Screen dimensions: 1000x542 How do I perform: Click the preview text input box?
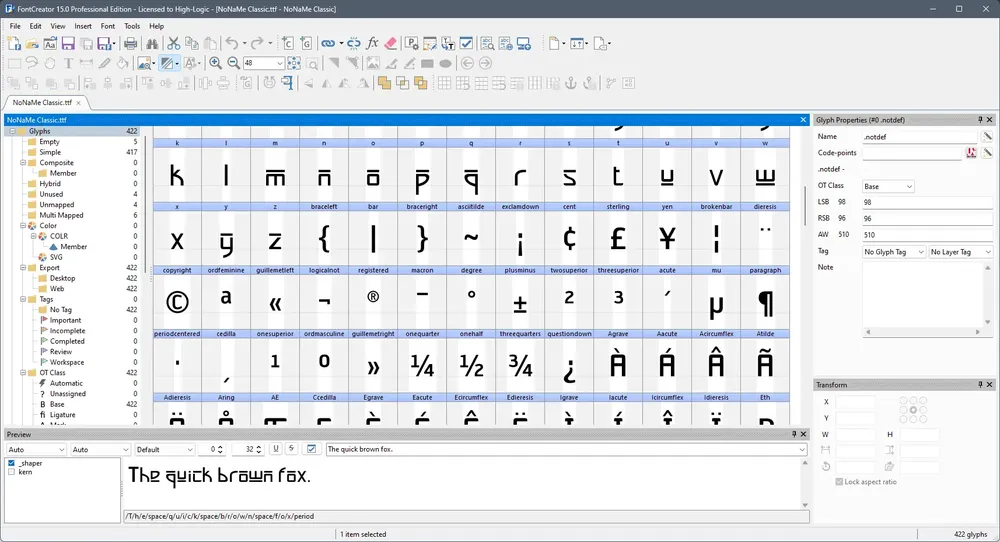565,450
